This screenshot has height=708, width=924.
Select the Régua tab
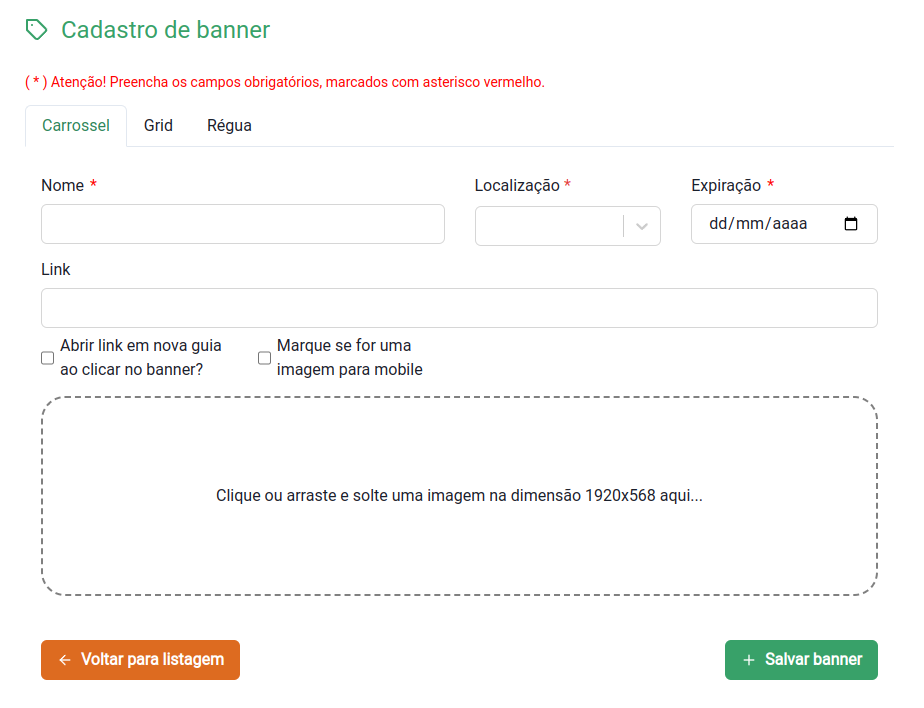tap(229, 125)
